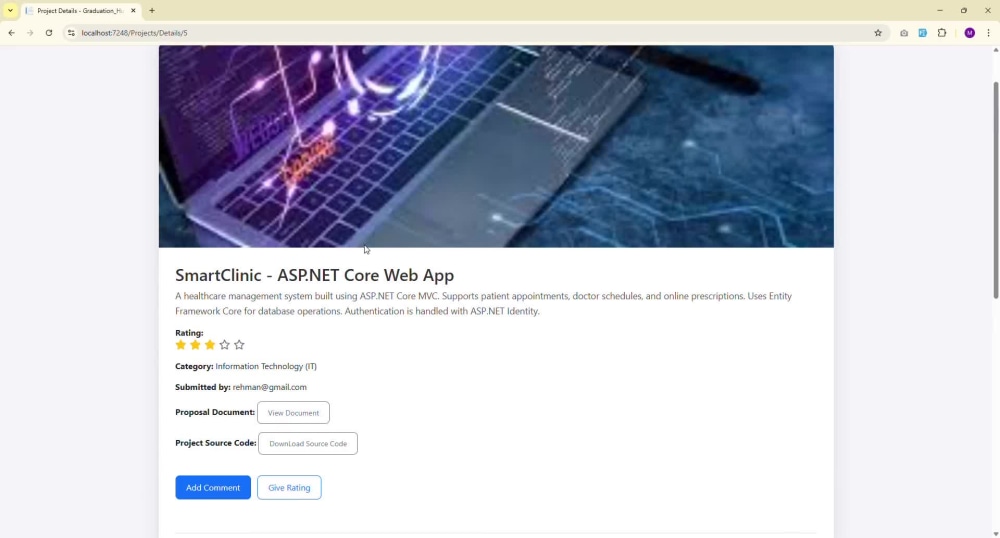1000x538 pixels.
Task: Click the fourth empty rating star
Action: (224, 345)
